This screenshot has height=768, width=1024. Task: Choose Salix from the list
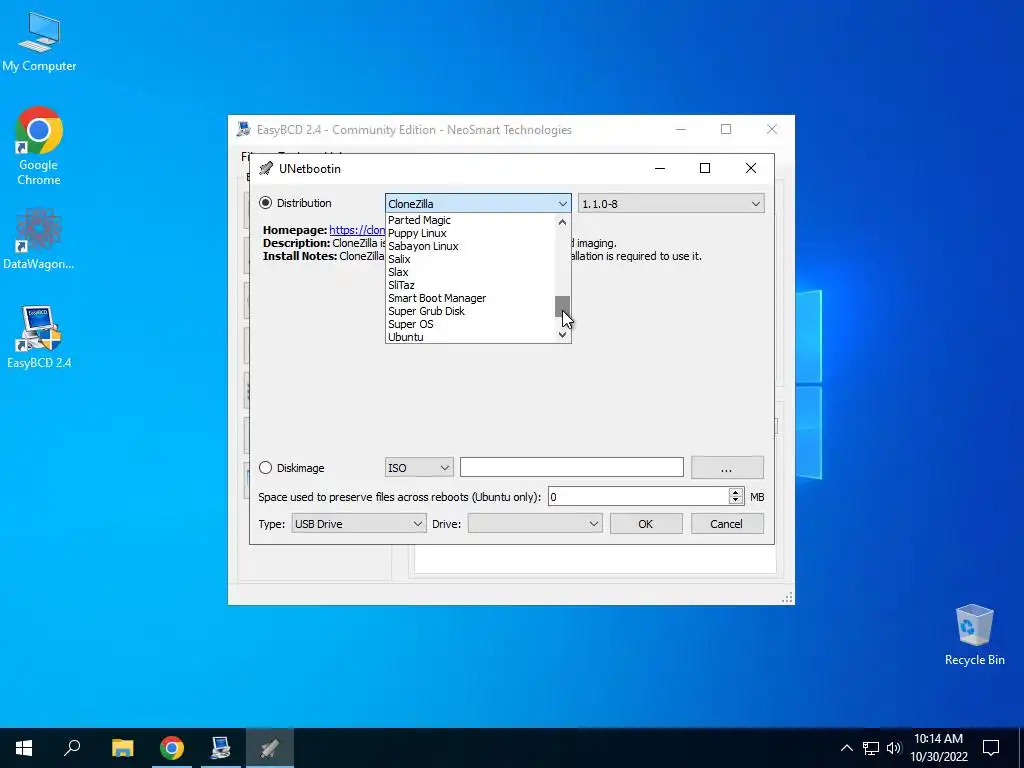click(470, 259)
